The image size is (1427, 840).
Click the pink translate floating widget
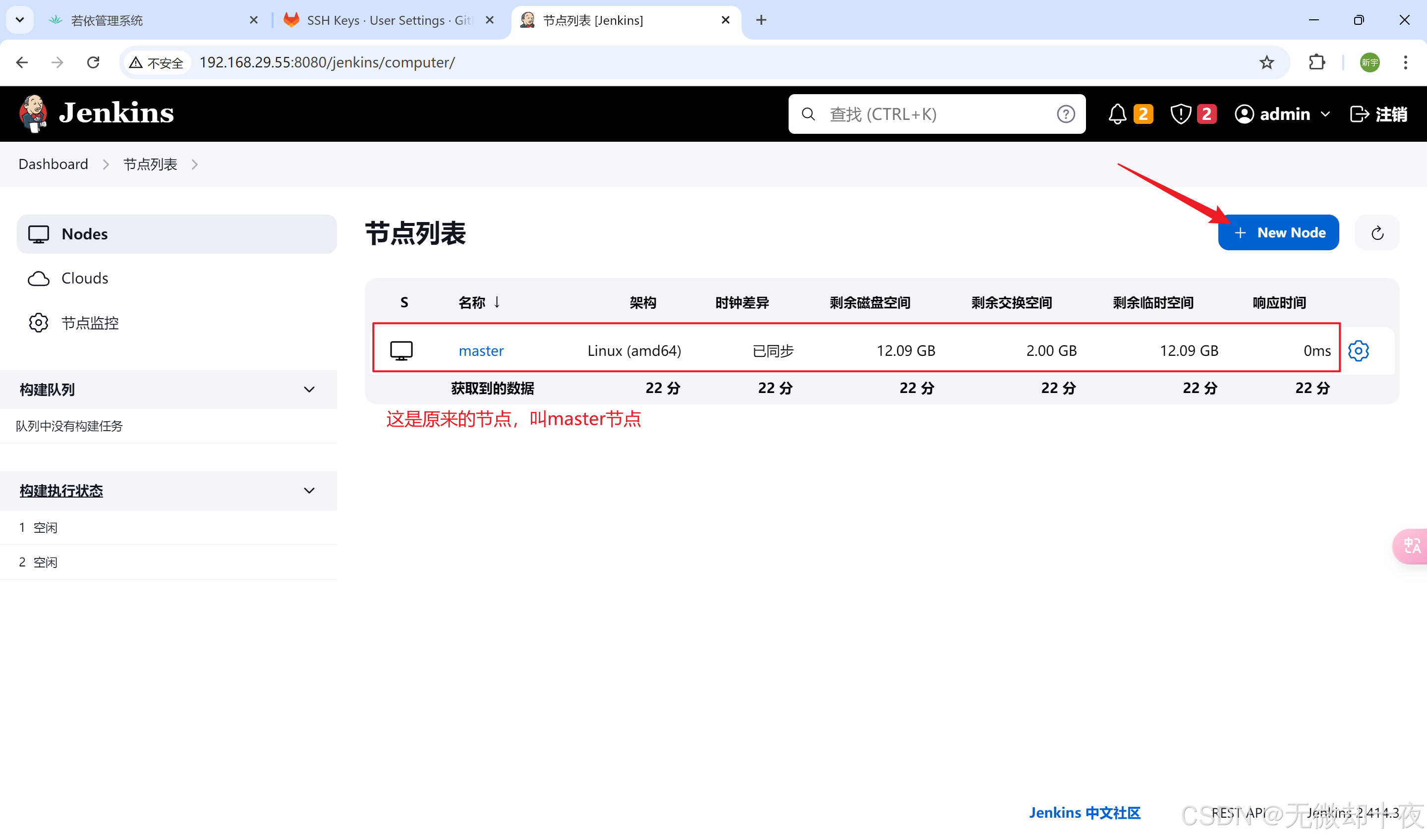[1411, 546]
